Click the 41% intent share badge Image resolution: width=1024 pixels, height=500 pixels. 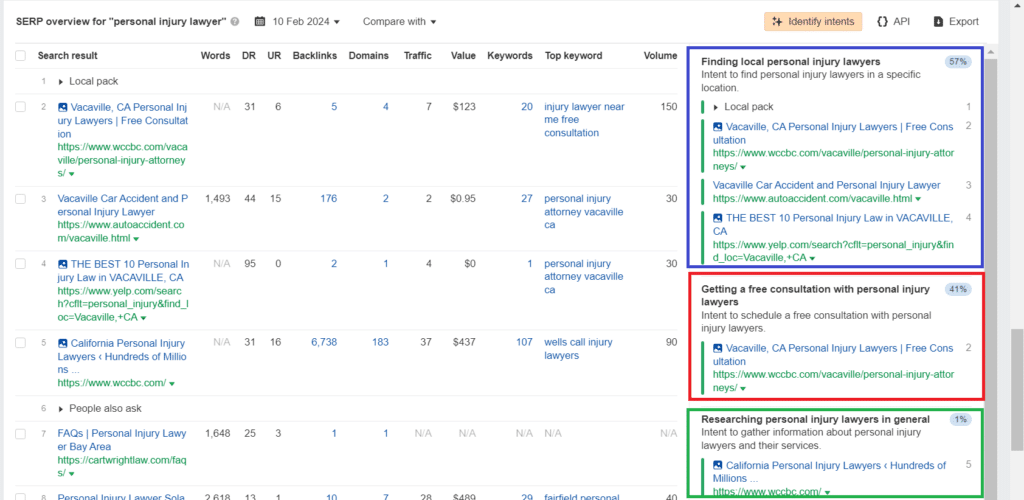[958, 289]
